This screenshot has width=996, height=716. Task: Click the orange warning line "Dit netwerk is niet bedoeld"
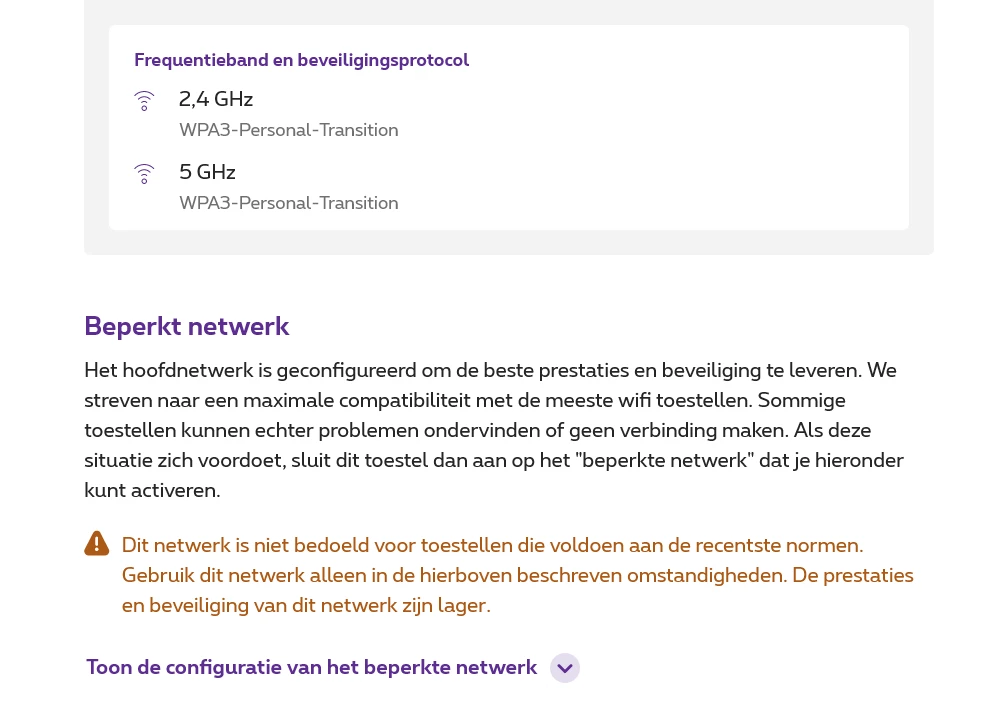[x=492, y=545]
